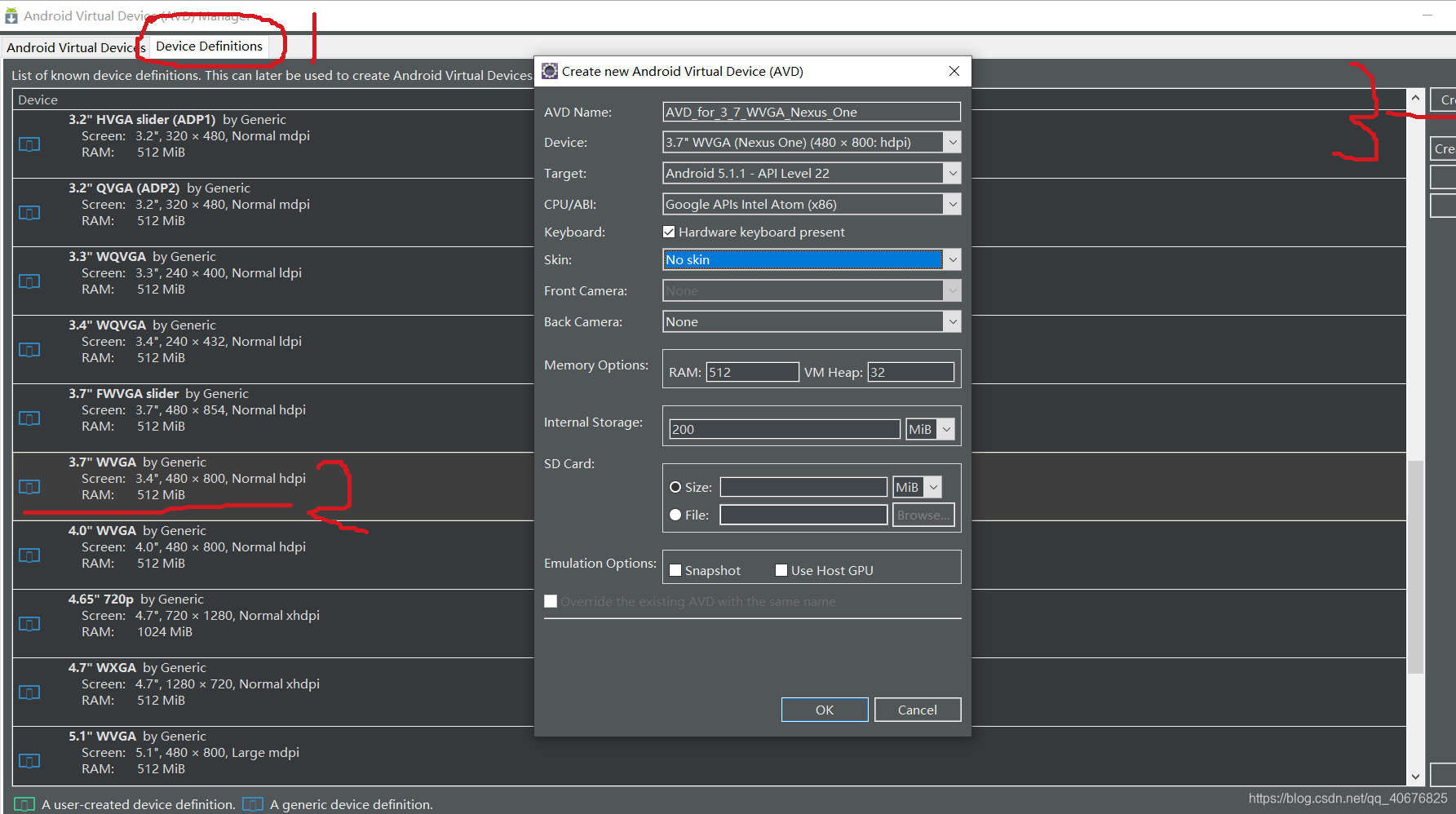Switch to the Device Definitions tab

[x=210, y=46]
